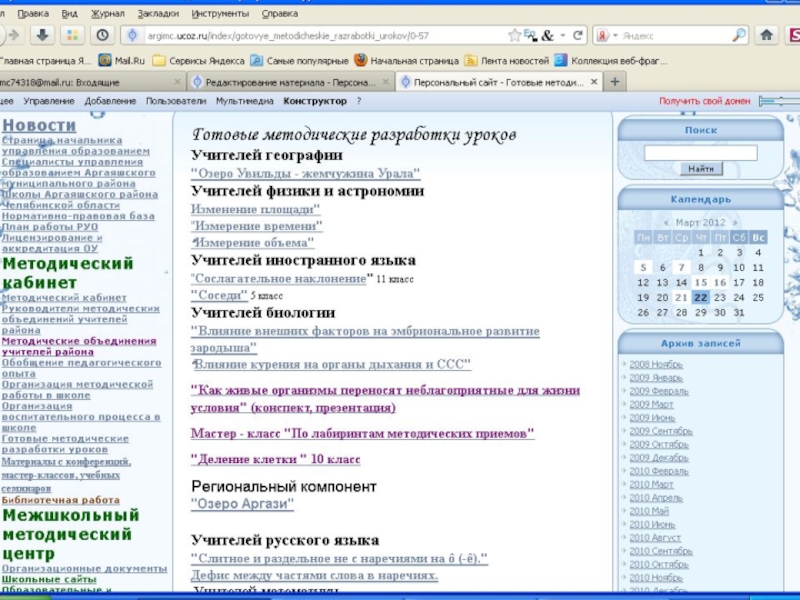Go to next month in calendar
The image size is (800, 600).
point(734,222)
